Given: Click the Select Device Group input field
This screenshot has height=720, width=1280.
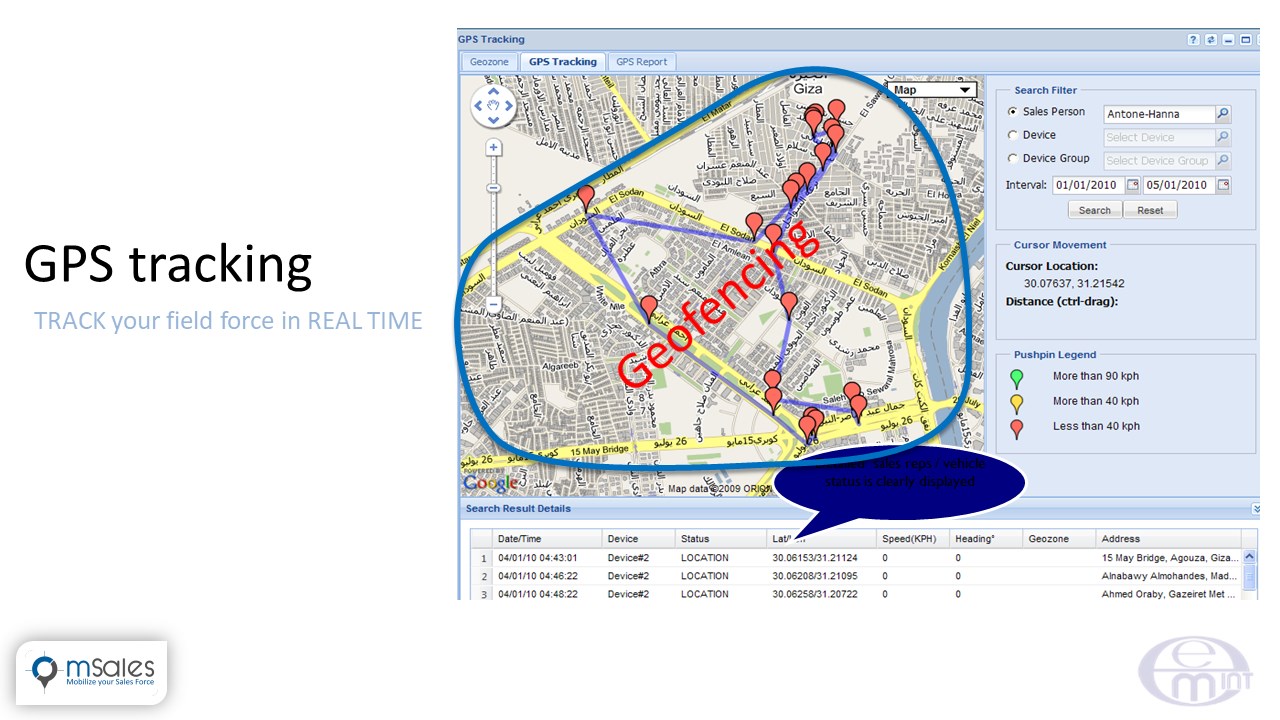Looking at the screenshot, I should 1159,160.
